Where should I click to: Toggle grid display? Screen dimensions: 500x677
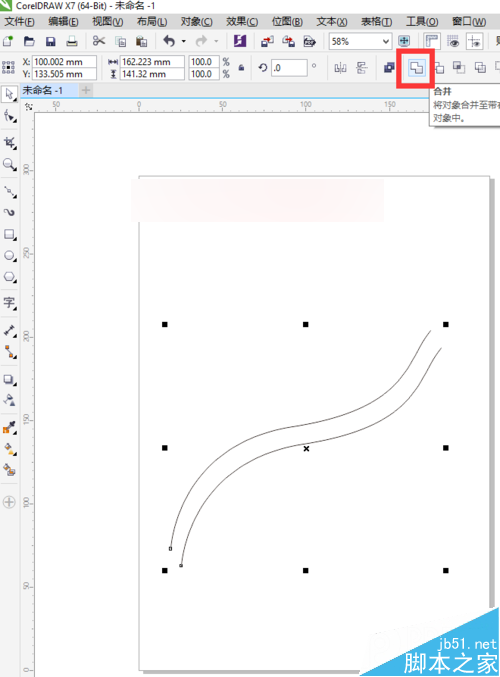coord(453,41)
